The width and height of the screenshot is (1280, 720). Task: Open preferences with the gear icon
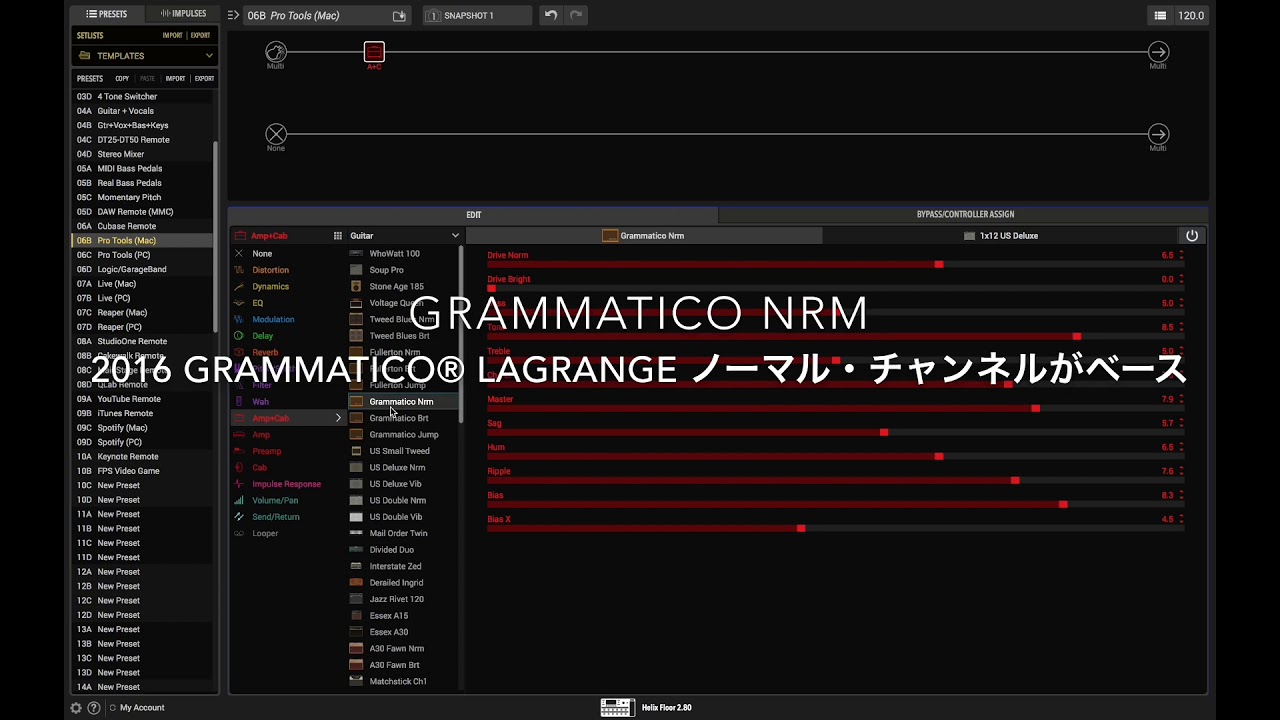coord(76,708)
